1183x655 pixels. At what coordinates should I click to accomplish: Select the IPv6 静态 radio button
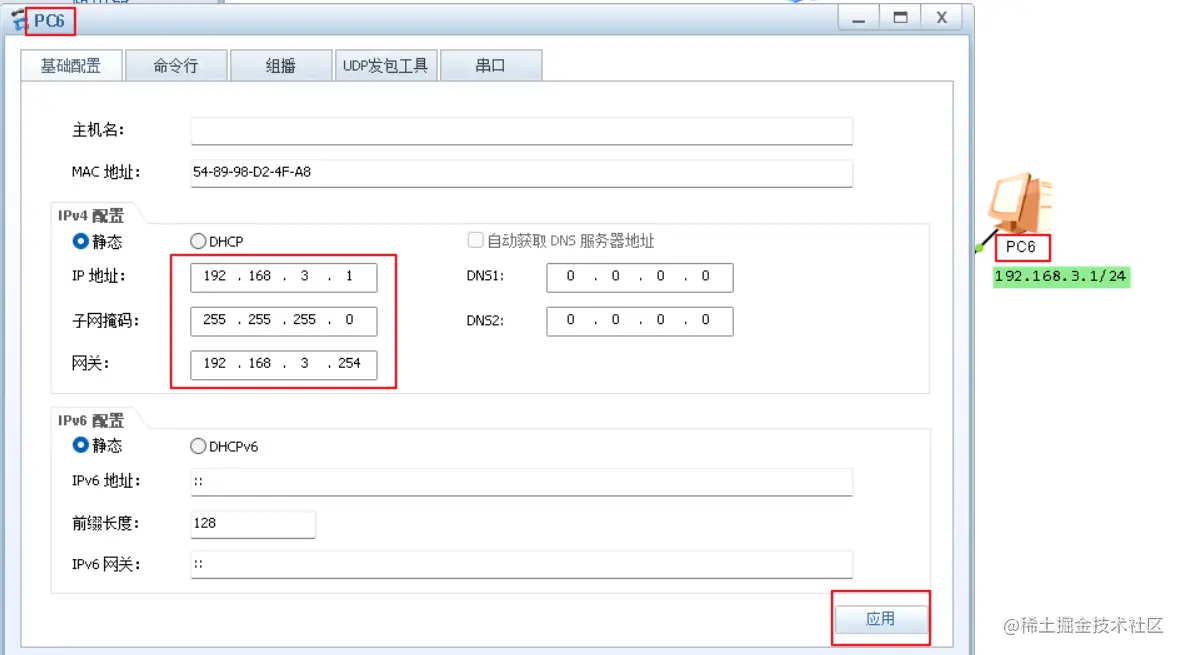point(80,445)
